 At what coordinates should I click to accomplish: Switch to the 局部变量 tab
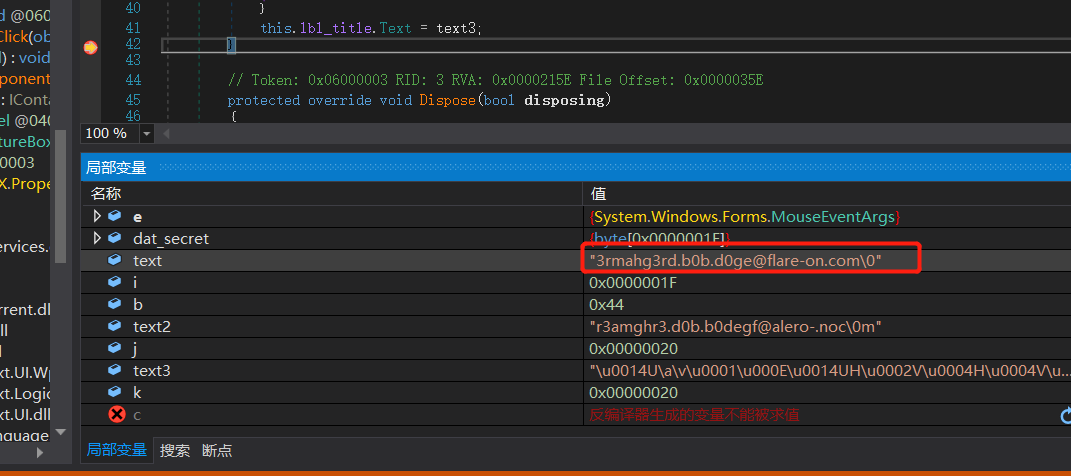[116, 450]
